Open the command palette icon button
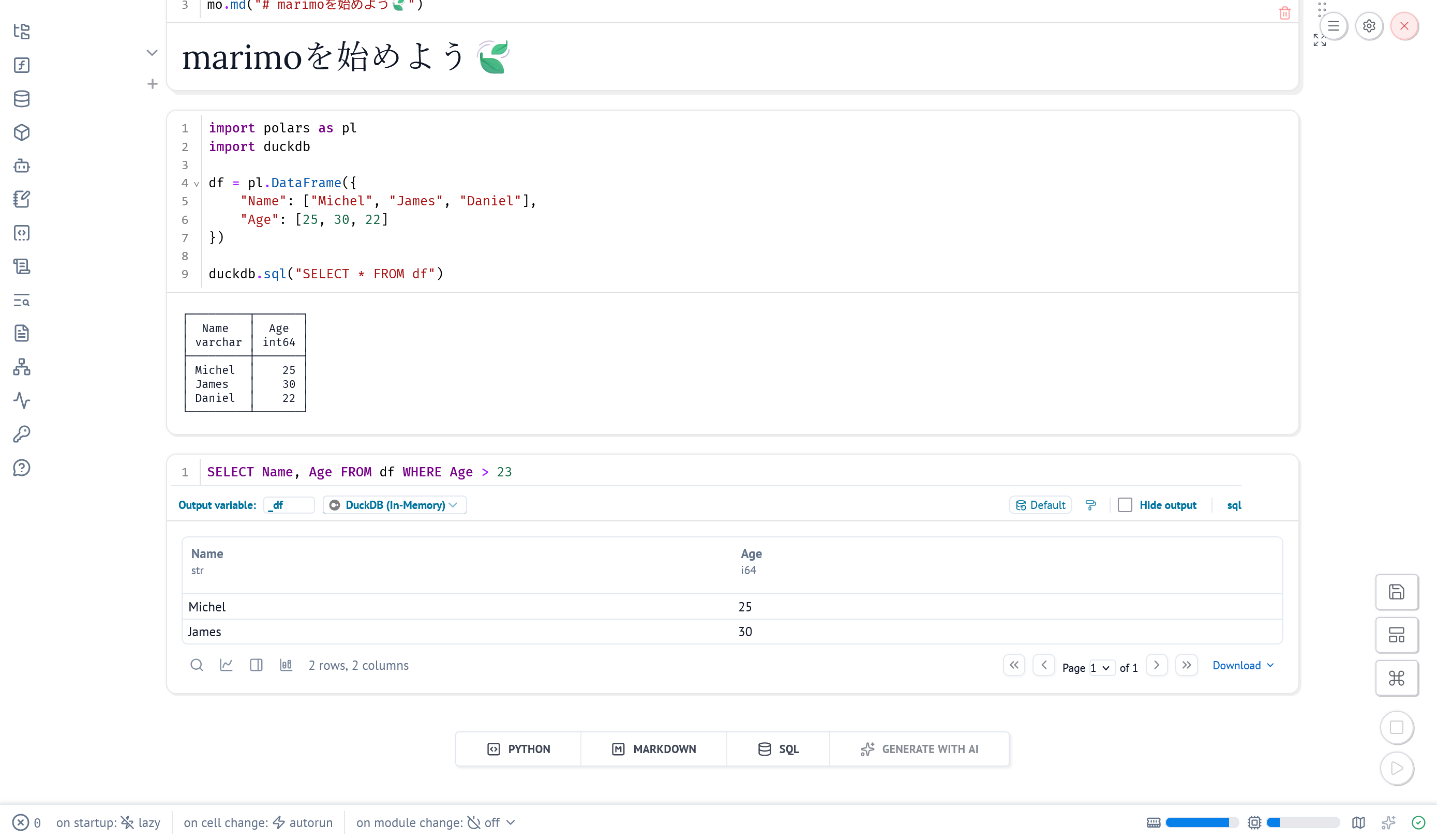 coord(1396,678)
